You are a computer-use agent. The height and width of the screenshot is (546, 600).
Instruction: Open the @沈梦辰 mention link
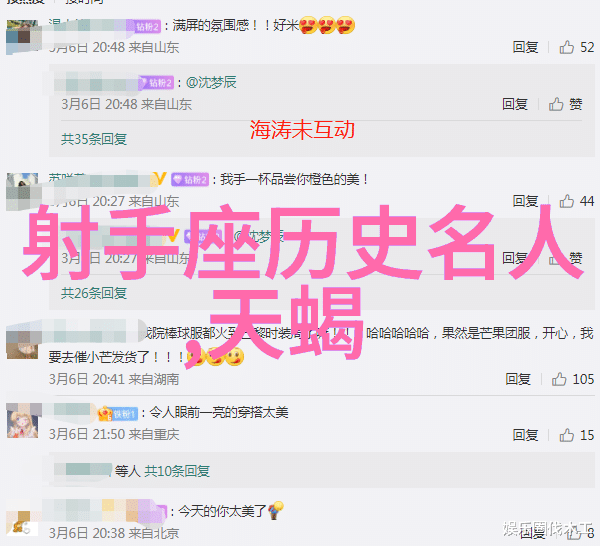coord(211,82)
